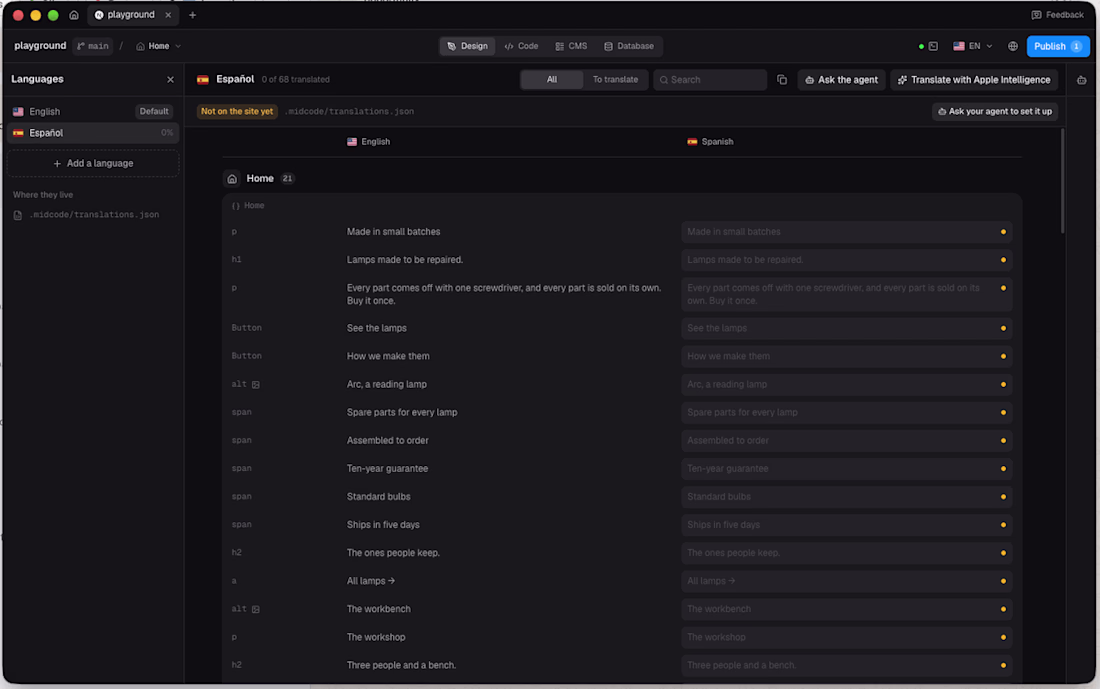Screen dimensions: 1100x689
Task: Click the 'Not on the site yet' badge
Action: (237, 112)
